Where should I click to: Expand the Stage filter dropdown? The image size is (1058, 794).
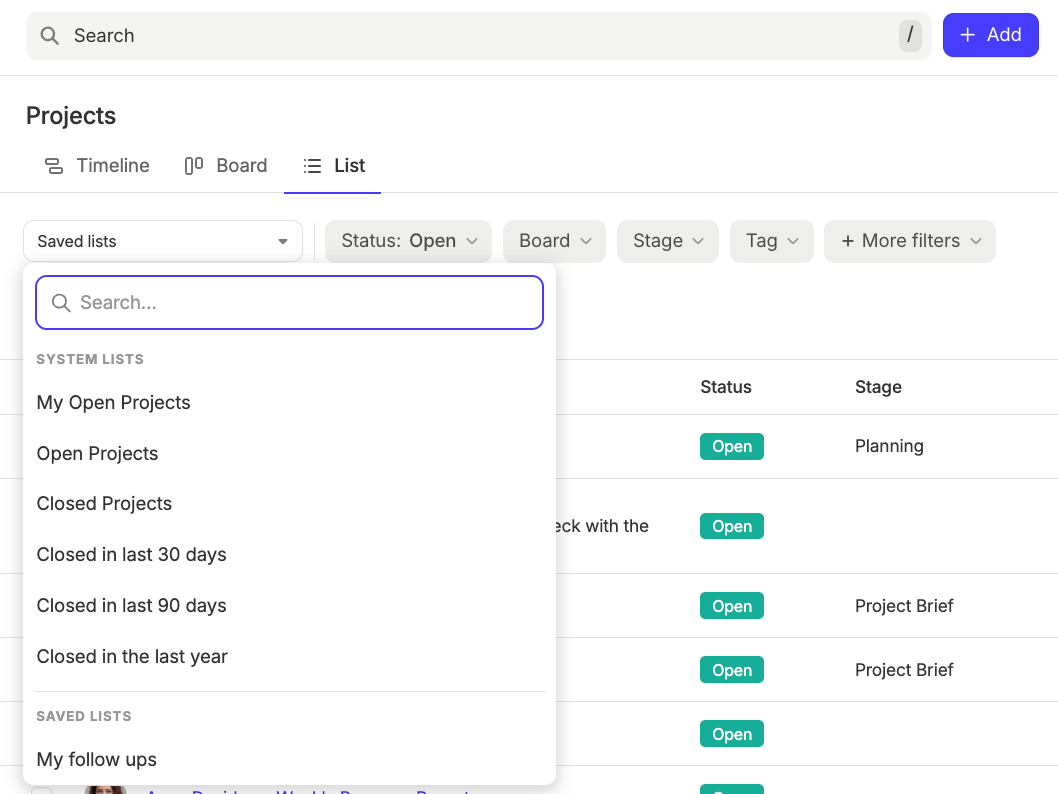point(668,242)
